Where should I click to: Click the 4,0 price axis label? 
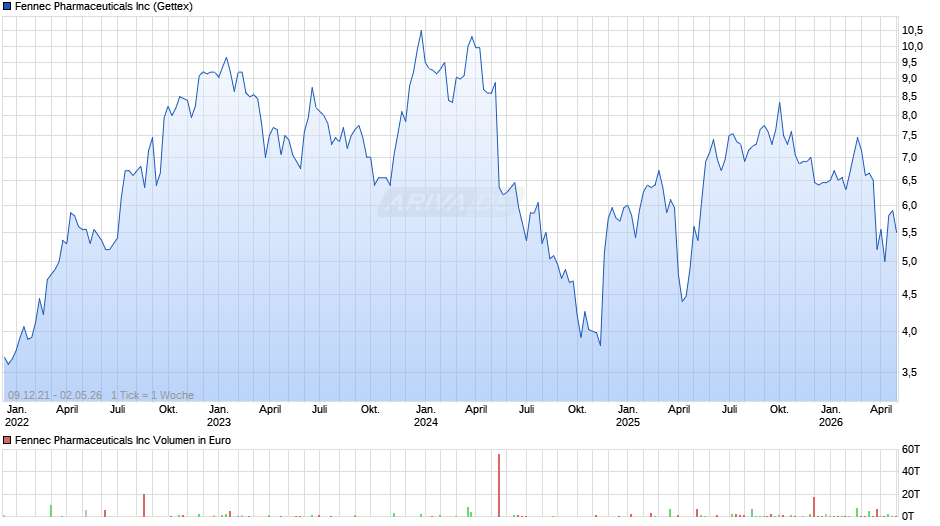tap(909, 332)
